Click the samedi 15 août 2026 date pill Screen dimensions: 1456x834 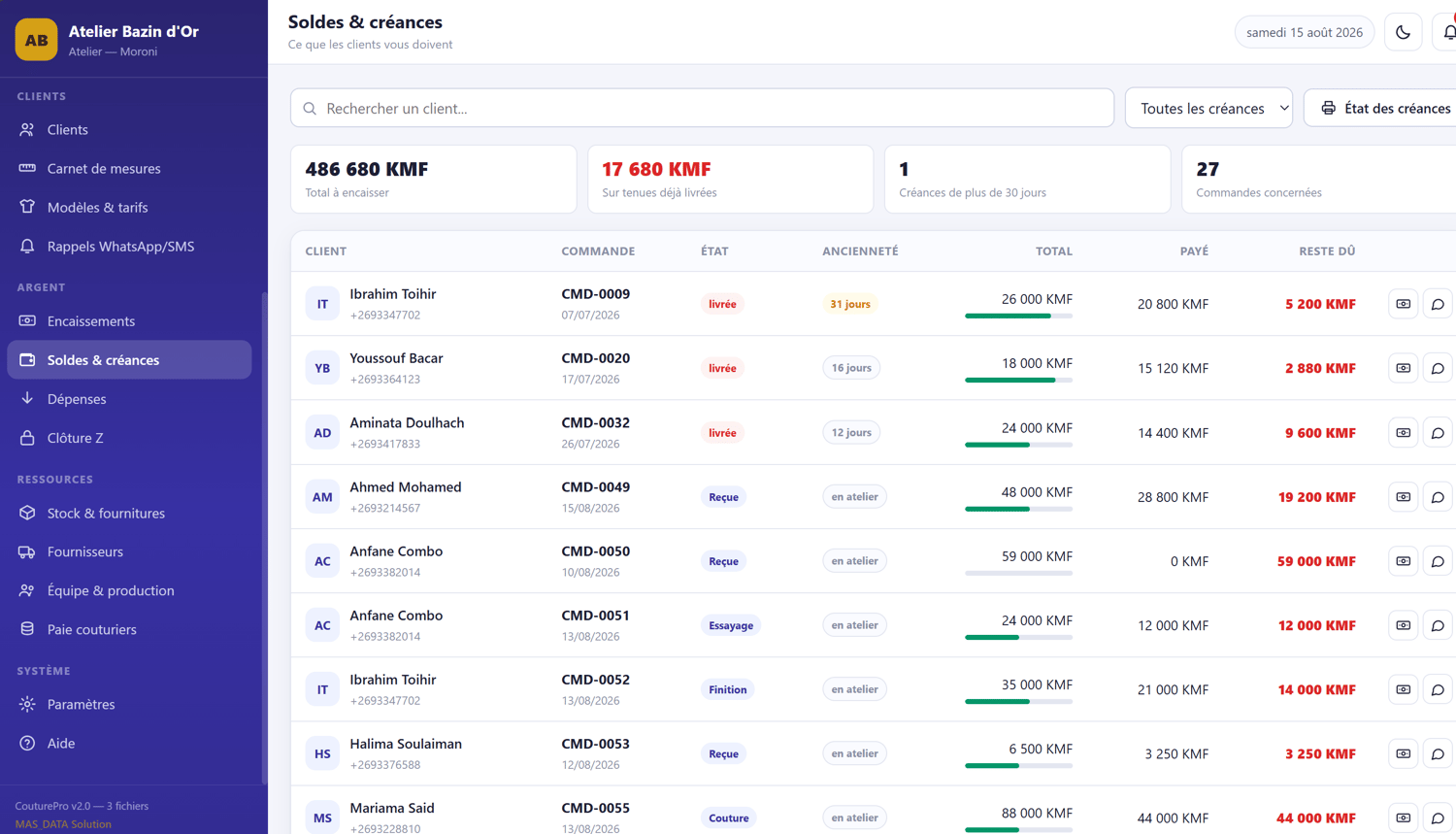tap(1305, 32)
